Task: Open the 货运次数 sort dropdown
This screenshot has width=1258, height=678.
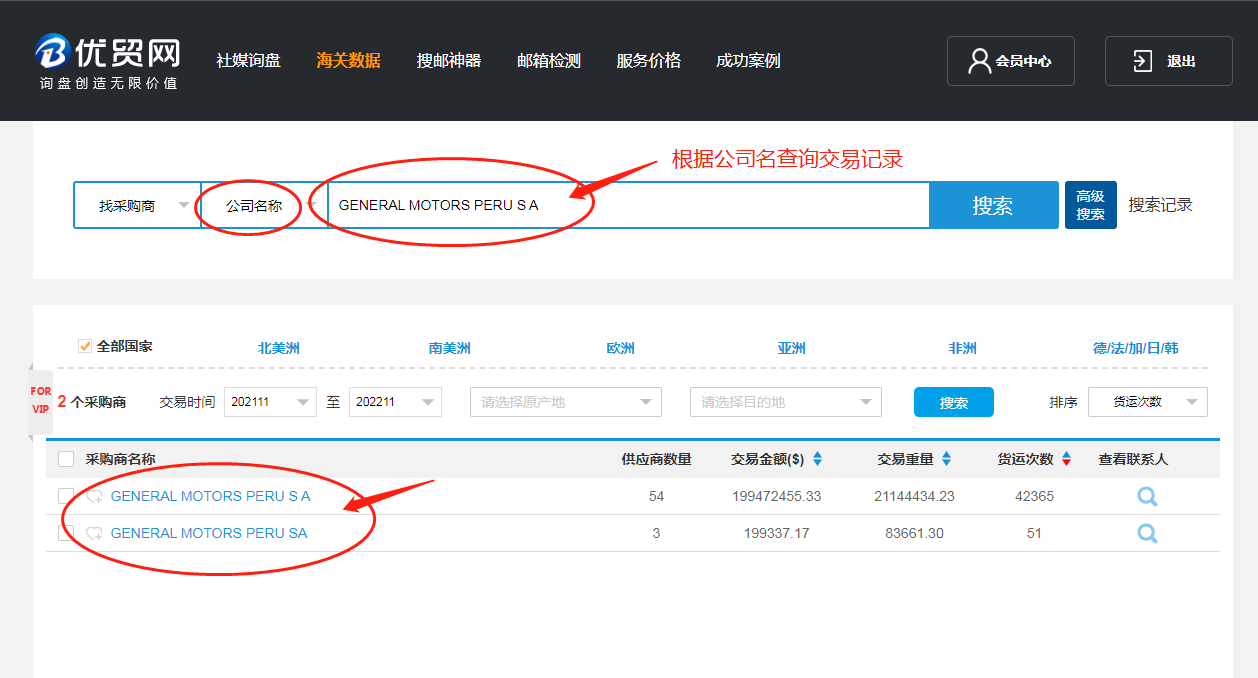Action: click(x=1147, y=402)
